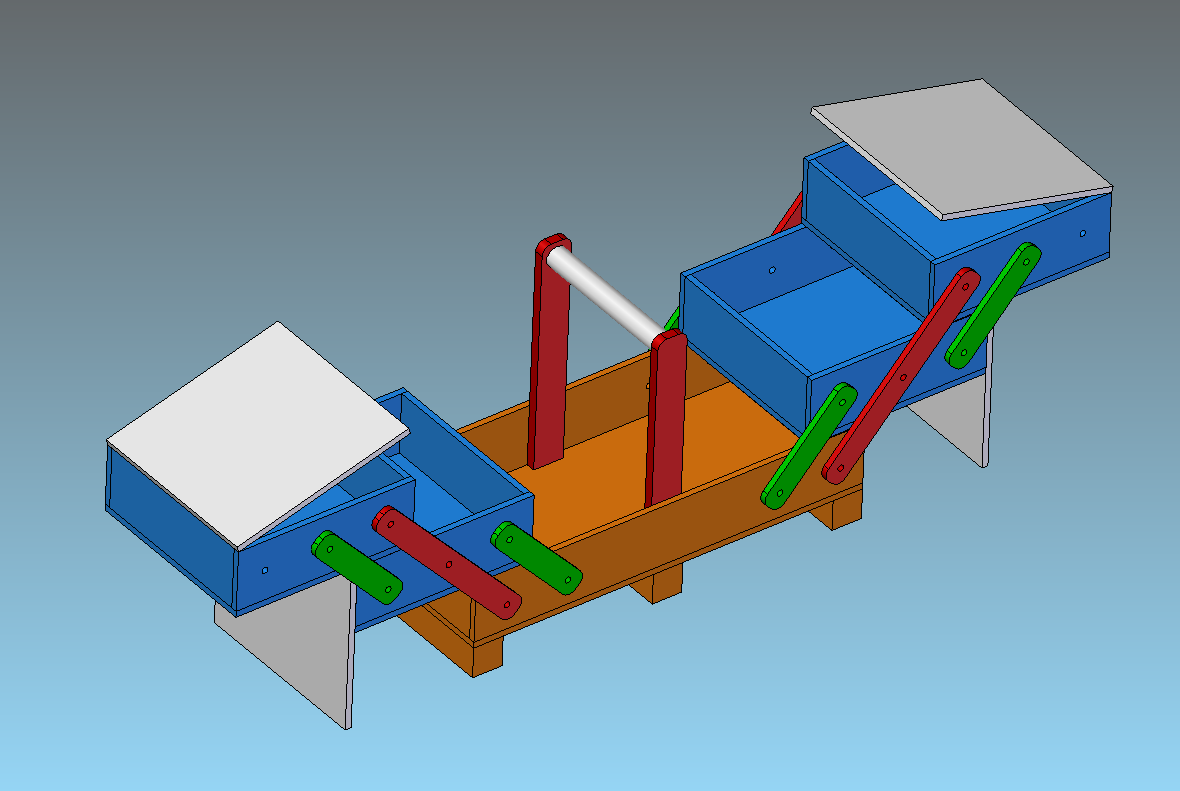
Task: Select the long red link arm on right side
Action: pyautogui.click(x=900, y=375)
